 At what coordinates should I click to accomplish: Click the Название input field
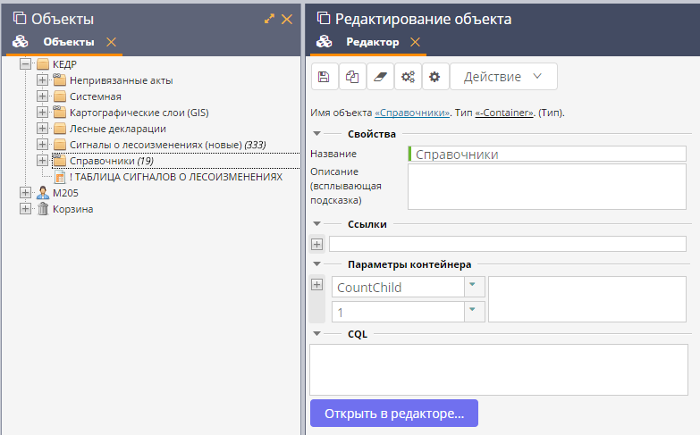pyautogui.click(x=547, y=154)
